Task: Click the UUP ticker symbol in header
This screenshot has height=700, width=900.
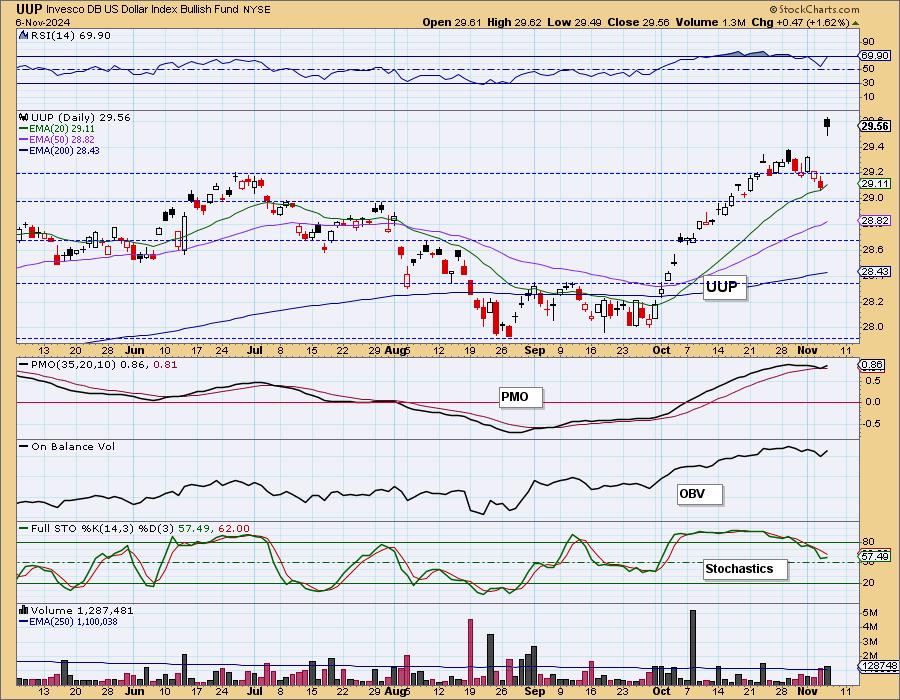Action: [x=29, y=9]
